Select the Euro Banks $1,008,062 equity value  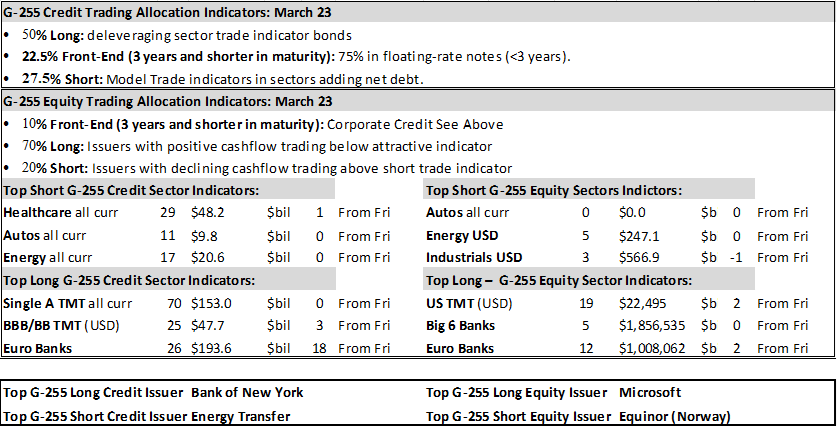[652, 349]
